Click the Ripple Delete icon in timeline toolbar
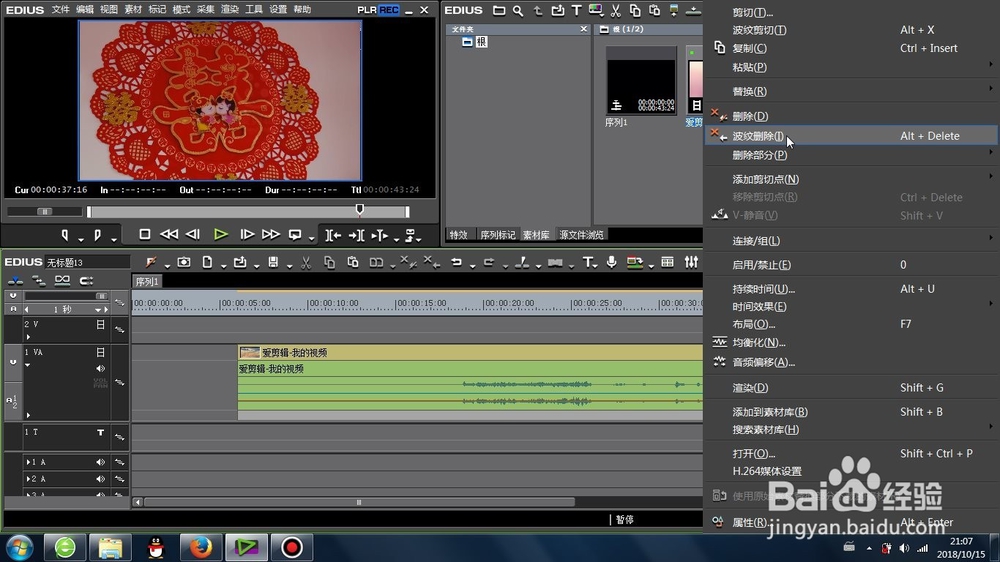 (432, 262)
